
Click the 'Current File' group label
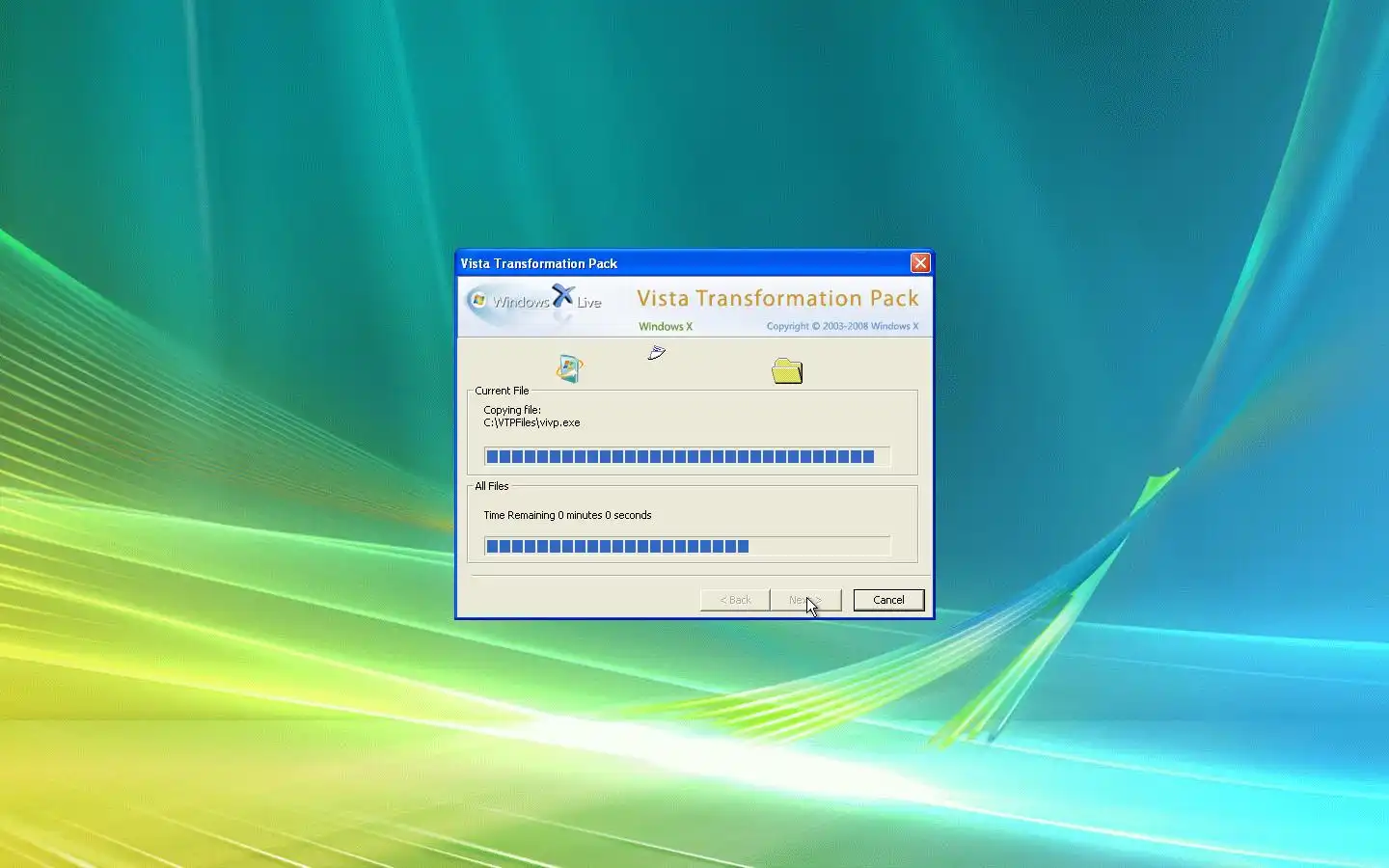coord(502,391)
